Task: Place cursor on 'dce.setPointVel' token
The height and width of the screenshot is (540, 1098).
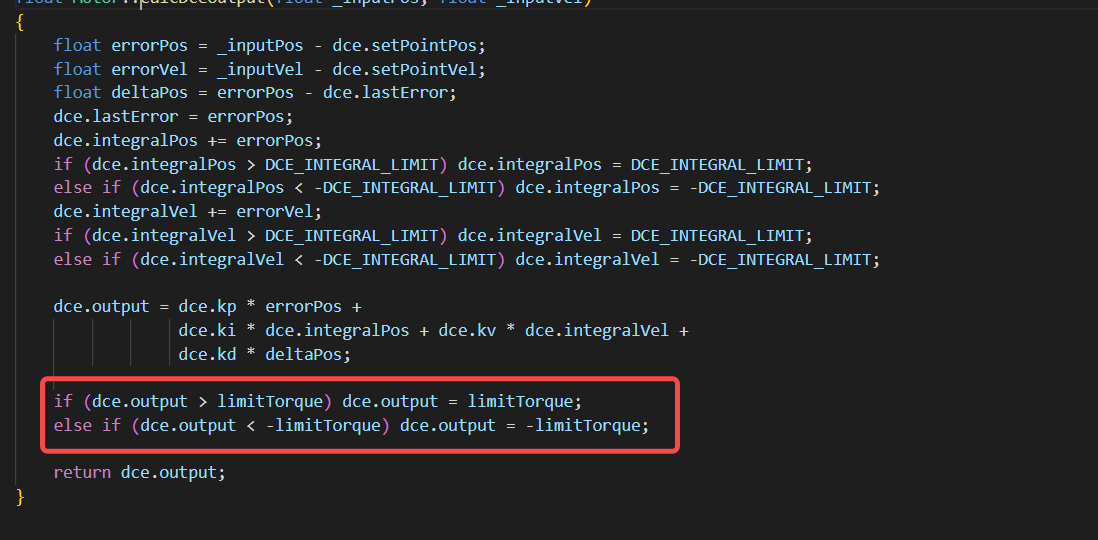Action: tap(405, 69)
